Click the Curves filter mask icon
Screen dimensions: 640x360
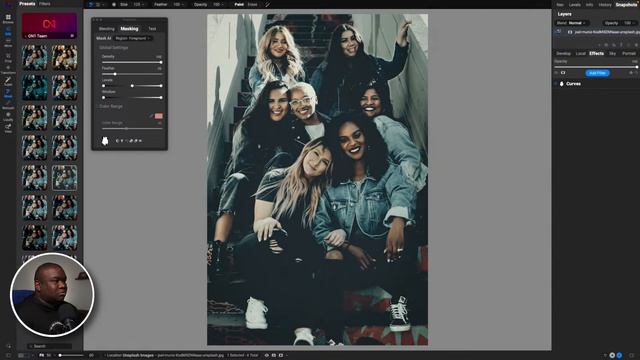[562, 84]
